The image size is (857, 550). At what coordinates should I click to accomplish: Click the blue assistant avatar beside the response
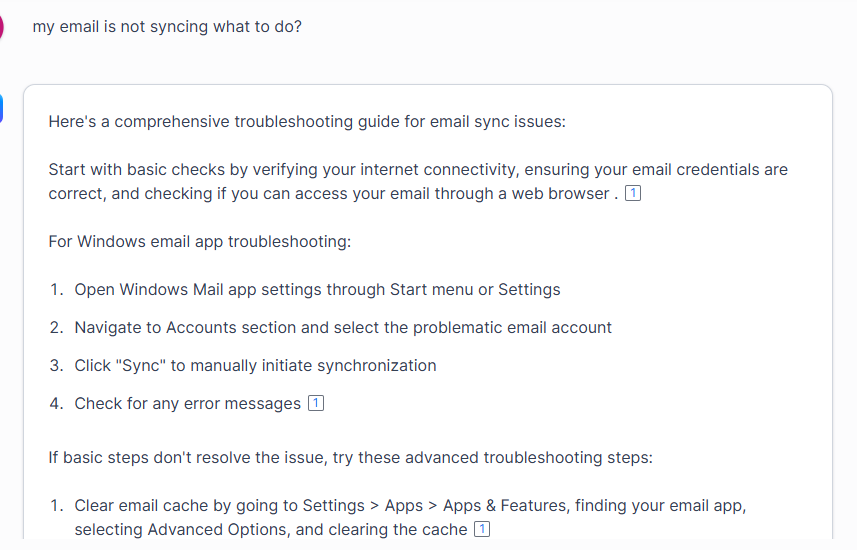pos(1,108)
